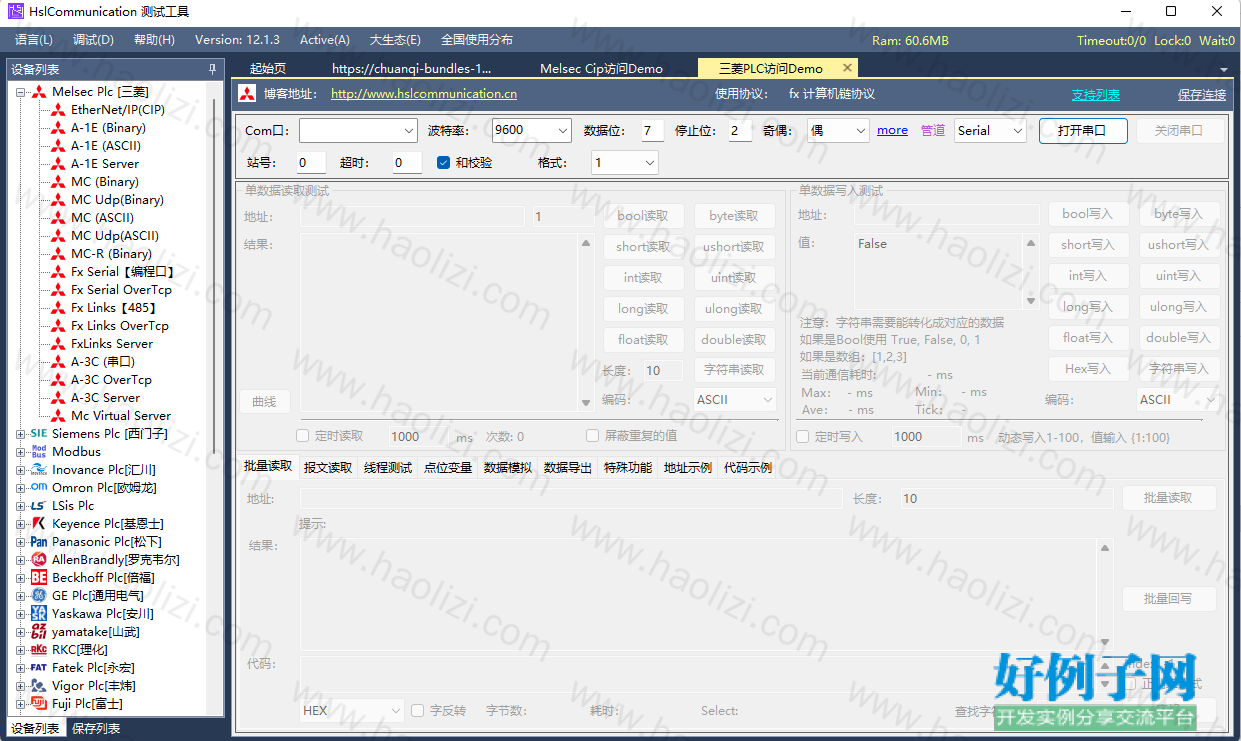Click the more link
1241x741 pixels.
pyautogui.click(x=892, y=130)
